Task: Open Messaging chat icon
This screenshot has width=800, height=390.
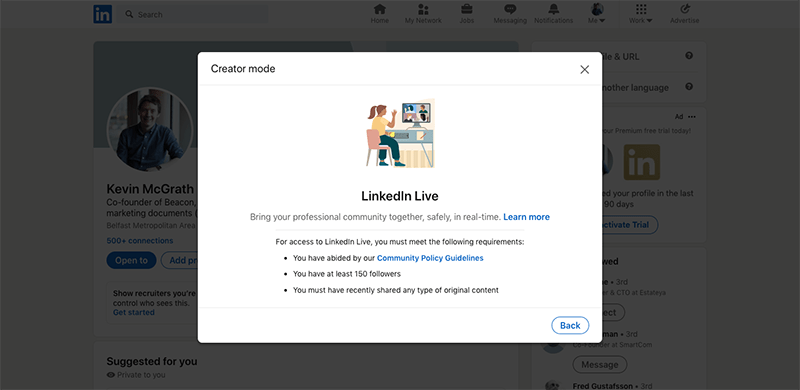Action: tap(510, 9)
